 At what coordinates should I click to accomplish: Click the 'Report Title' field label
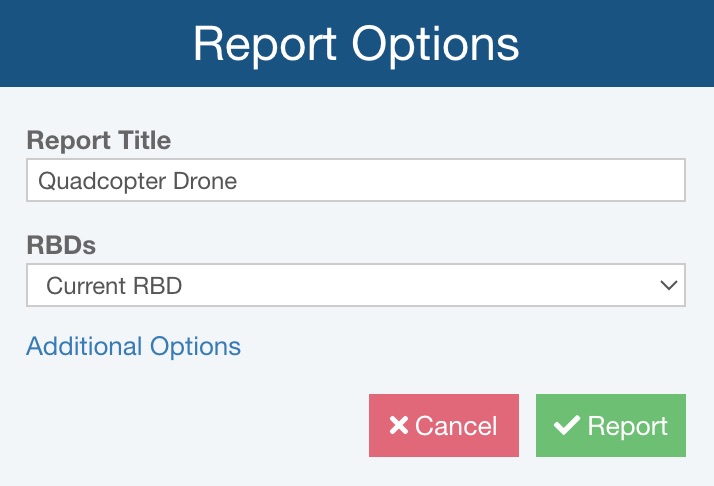point(99,140)
